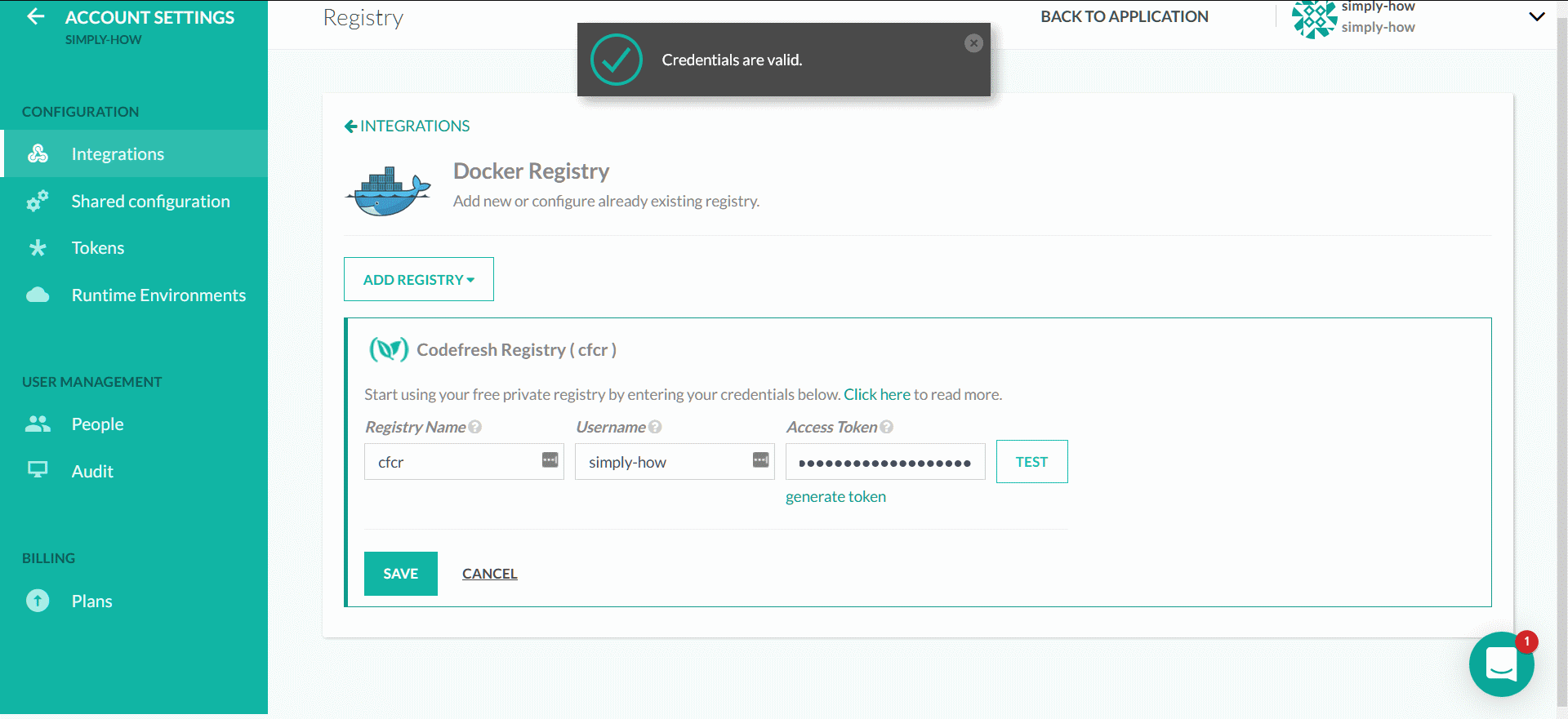Click the success checkmark icon in notification
Screen dimensions: 1568x719
[x=617, y=60]
